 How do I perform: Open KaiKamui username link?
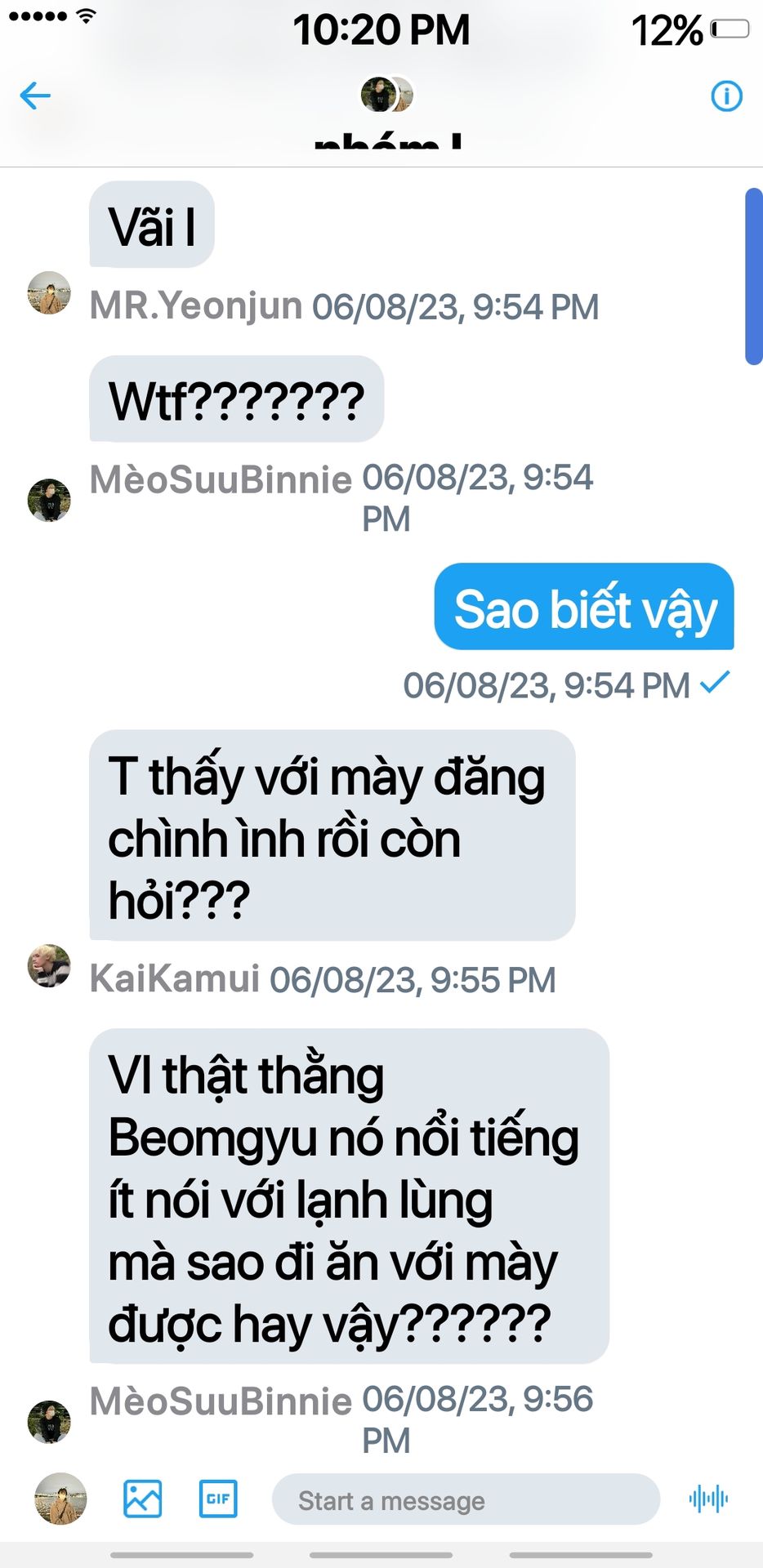[x=174, y=978]
